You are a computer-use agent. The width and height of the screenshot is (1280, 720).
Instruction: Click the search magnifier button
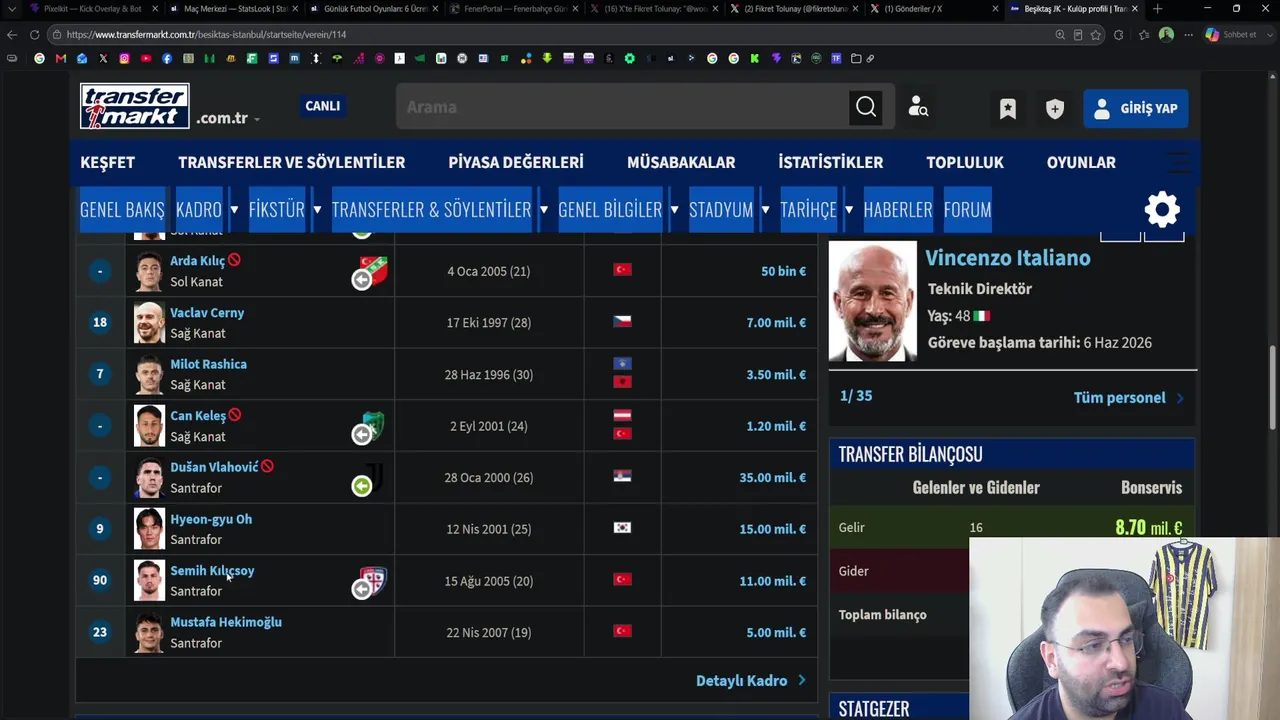point(866,107)
